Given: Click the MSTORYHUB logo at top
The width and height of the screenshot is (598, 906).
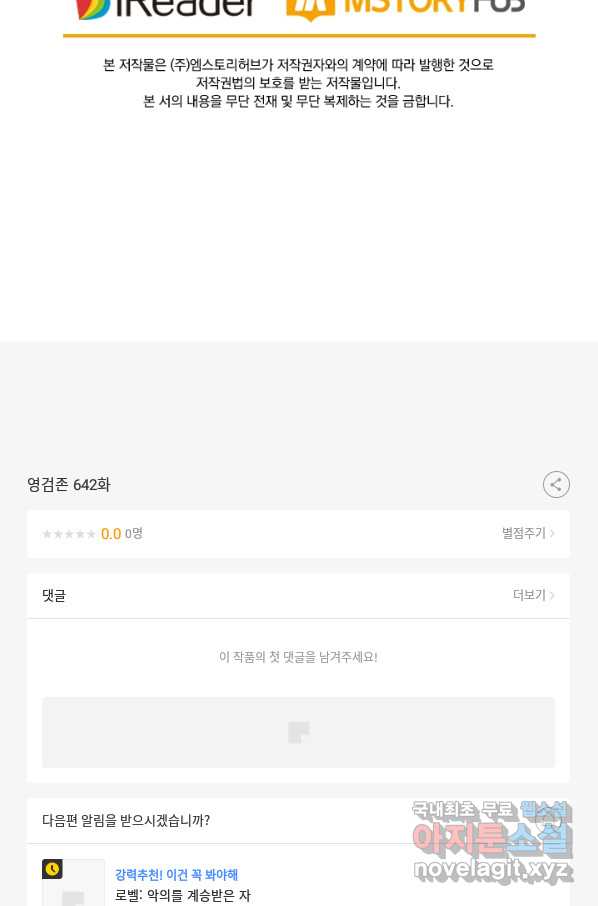Looking at the screenshot, I should (406, 9).
